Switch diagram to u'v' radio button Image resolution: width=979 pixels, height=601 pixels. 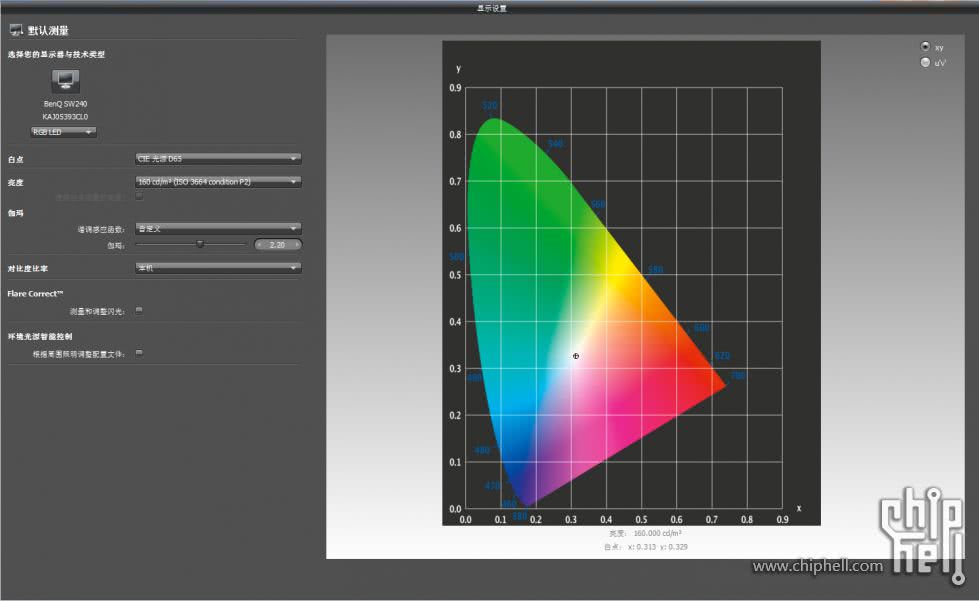click(x=925, y=63)
